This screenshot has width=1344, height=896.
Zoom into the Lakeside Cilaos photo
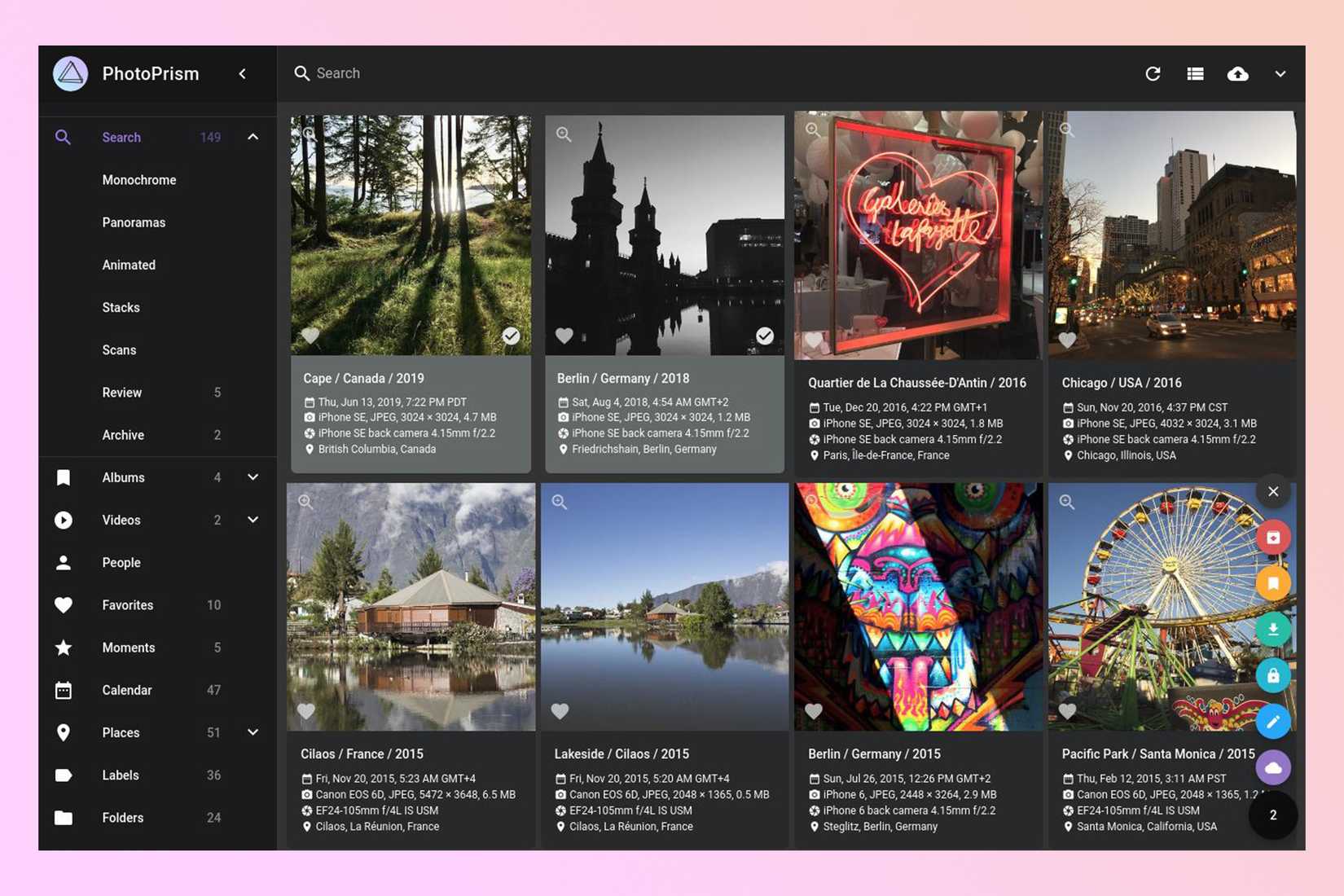[x=560, y=502]
